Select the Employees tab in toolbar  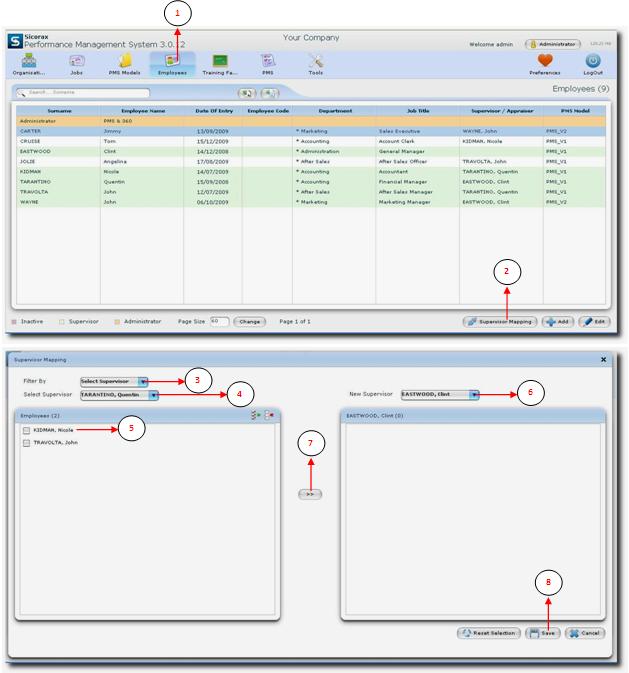tap(172, 63)
